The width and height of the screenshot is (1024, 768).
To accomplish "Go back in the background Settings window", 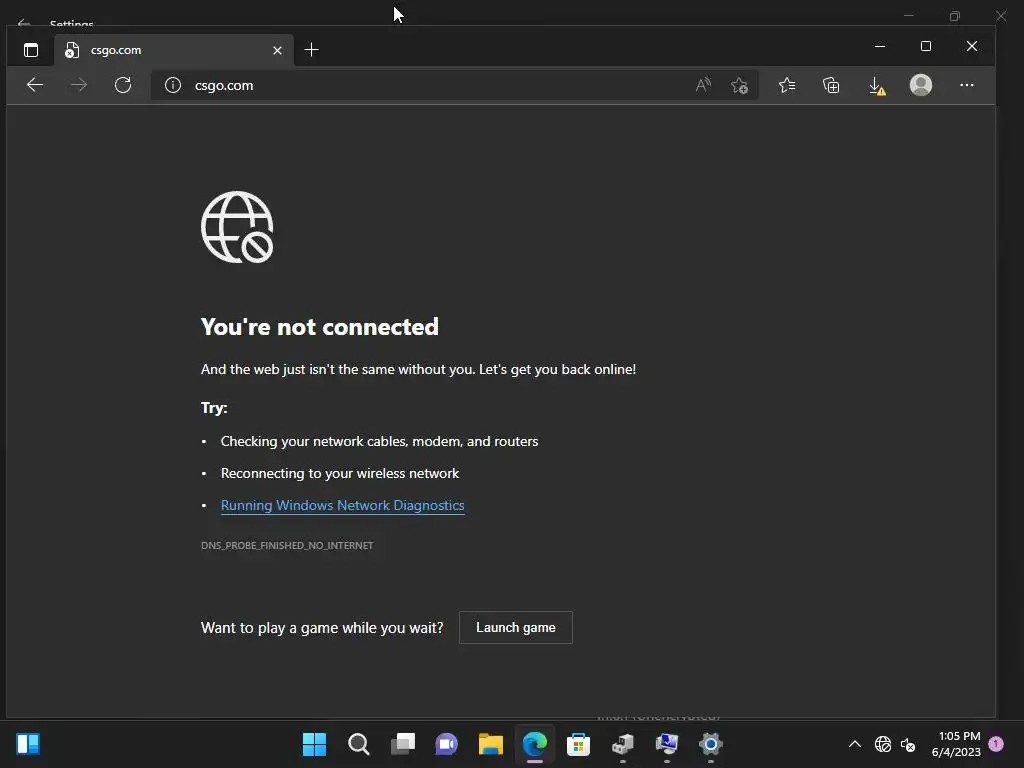I will point(24,24).
